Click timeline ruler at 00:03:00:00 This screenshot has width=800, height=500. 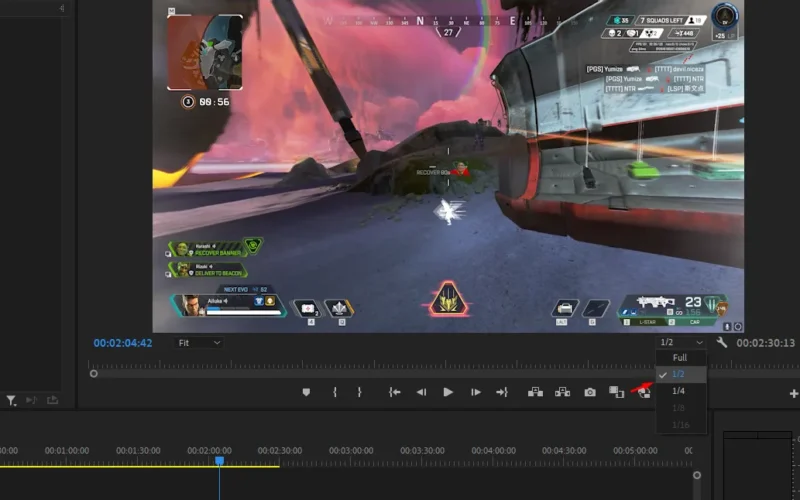(x=351, y=451)
